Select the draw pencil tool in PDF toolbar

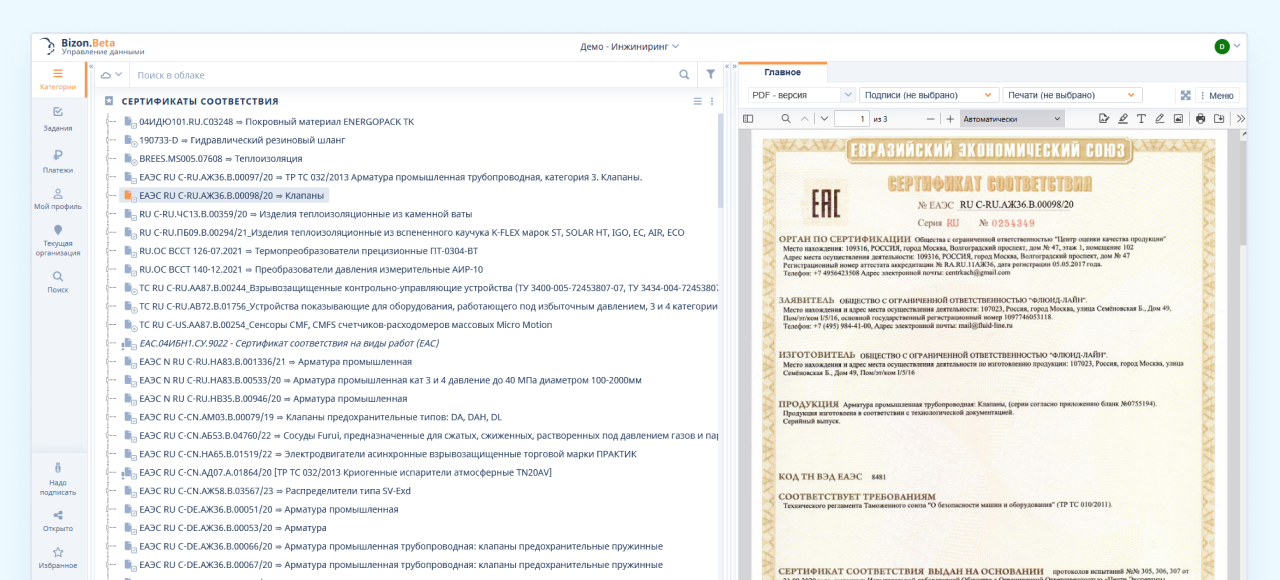click(x=1160, y=119)
